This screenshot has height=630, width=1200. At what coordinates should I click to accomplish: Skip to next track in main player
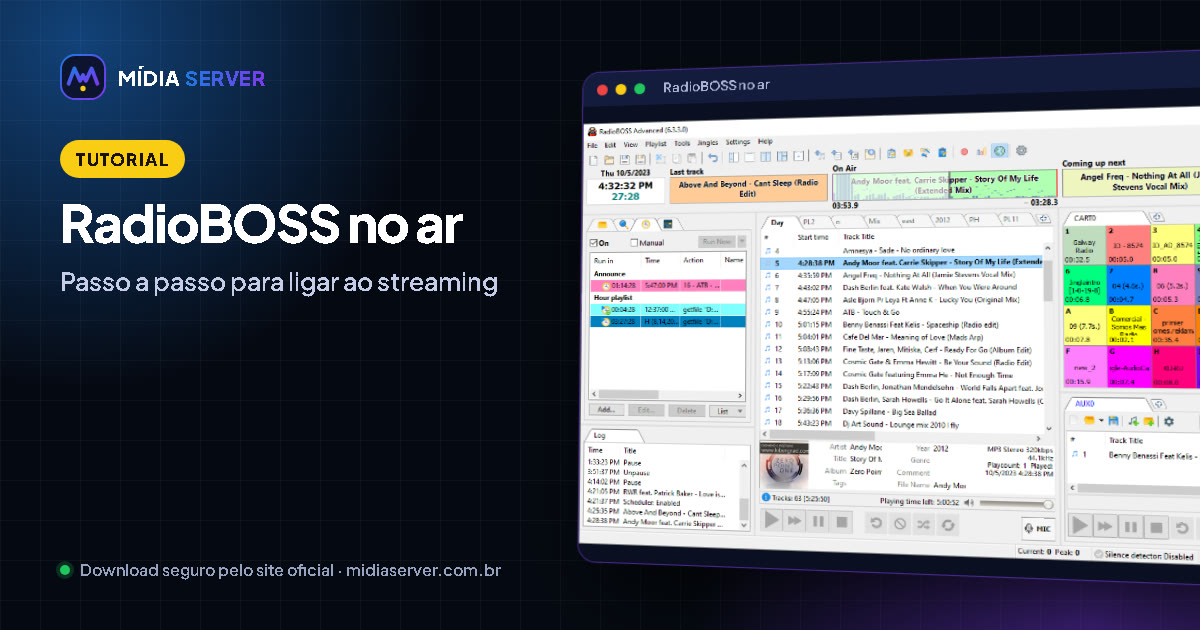click(795, 521)
